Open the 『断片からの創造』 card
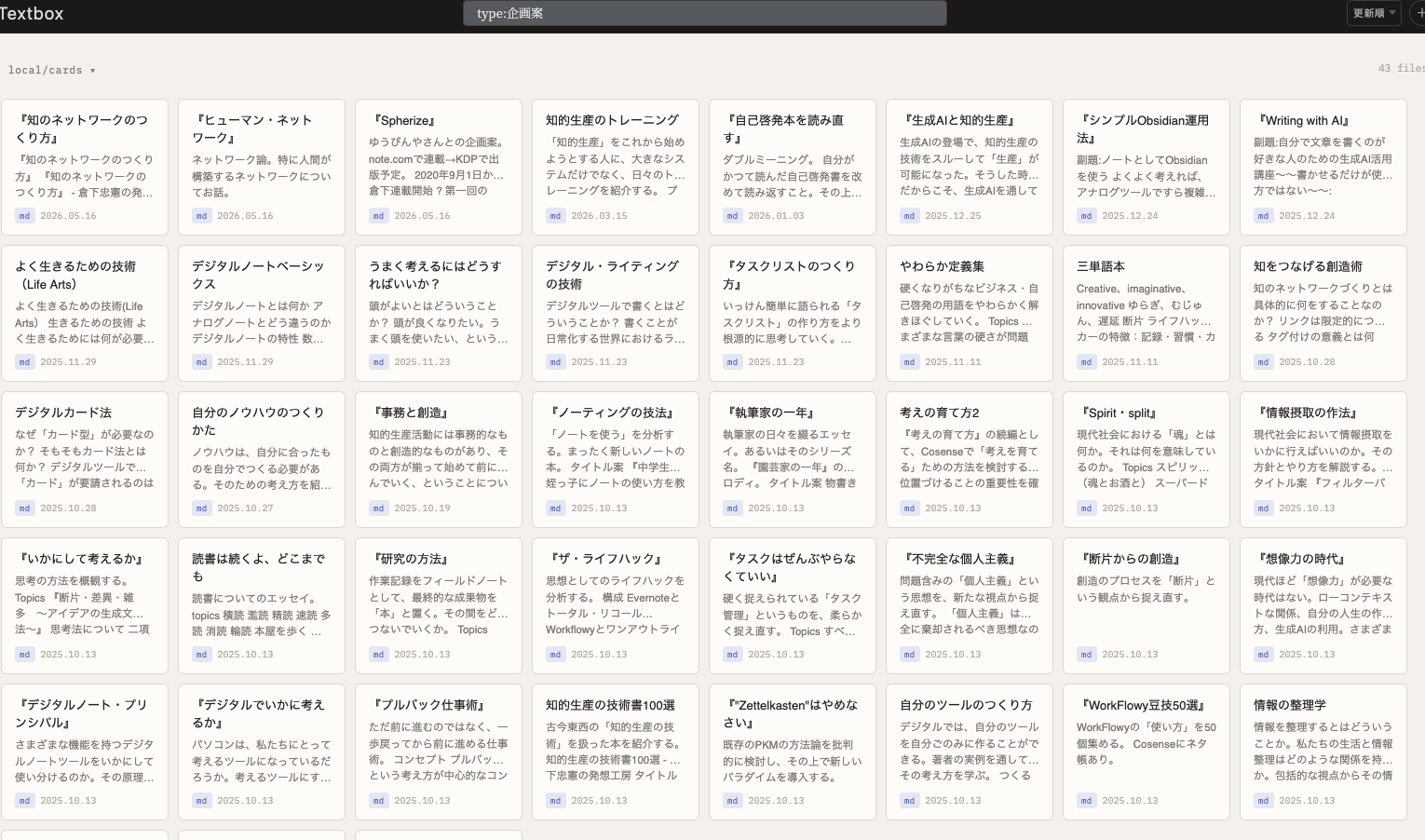Screen dimensions: 1425x840 [1147, 606]
